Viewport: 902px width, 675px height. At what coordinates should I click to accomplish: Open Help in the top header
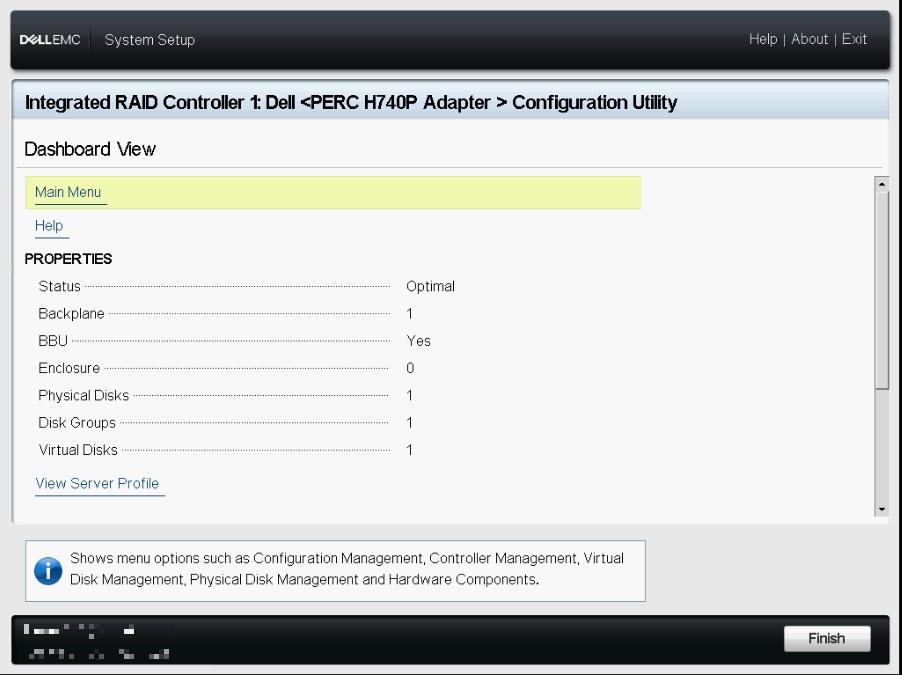coord(763,39)
